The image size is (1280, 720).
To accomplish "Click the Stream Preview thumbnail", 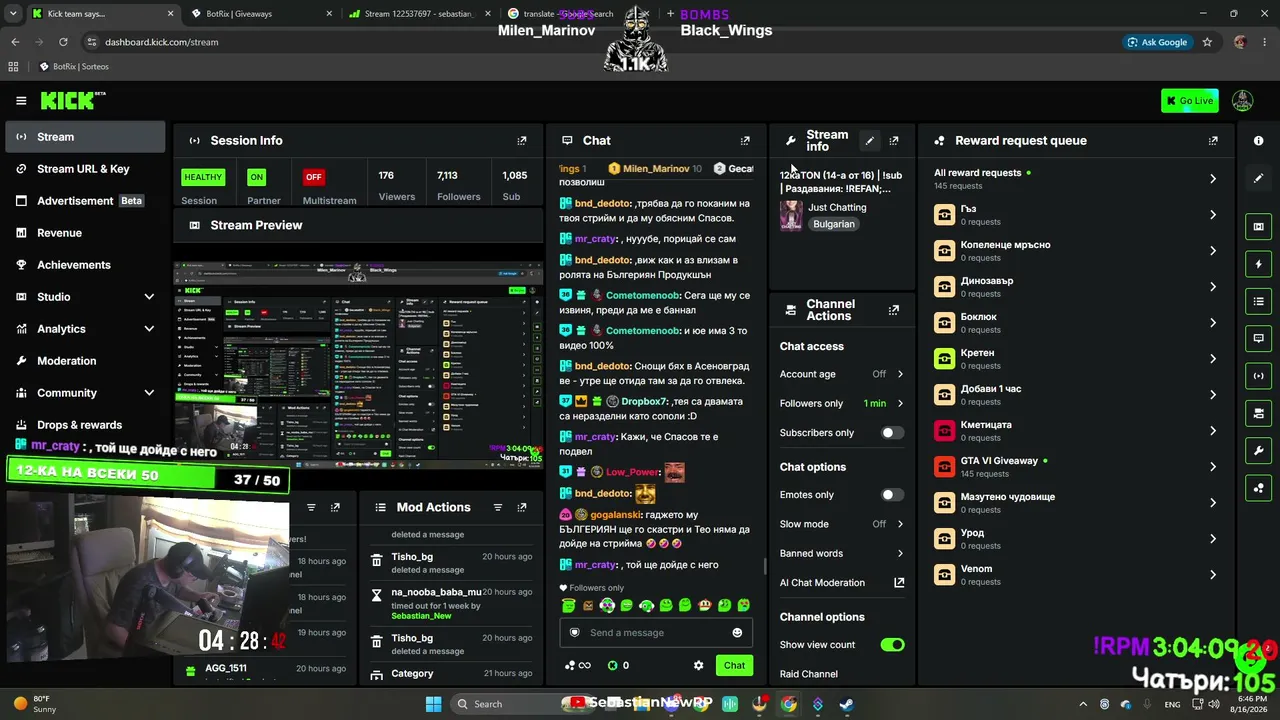I will pos(358,365).
